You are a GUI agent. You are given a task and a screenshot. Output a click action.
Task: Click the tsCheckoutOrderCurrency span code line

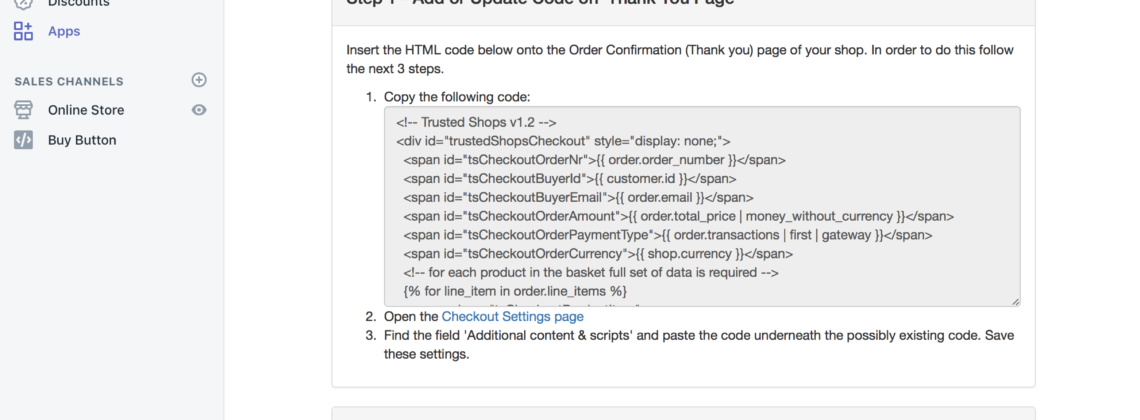coord(598,254)
